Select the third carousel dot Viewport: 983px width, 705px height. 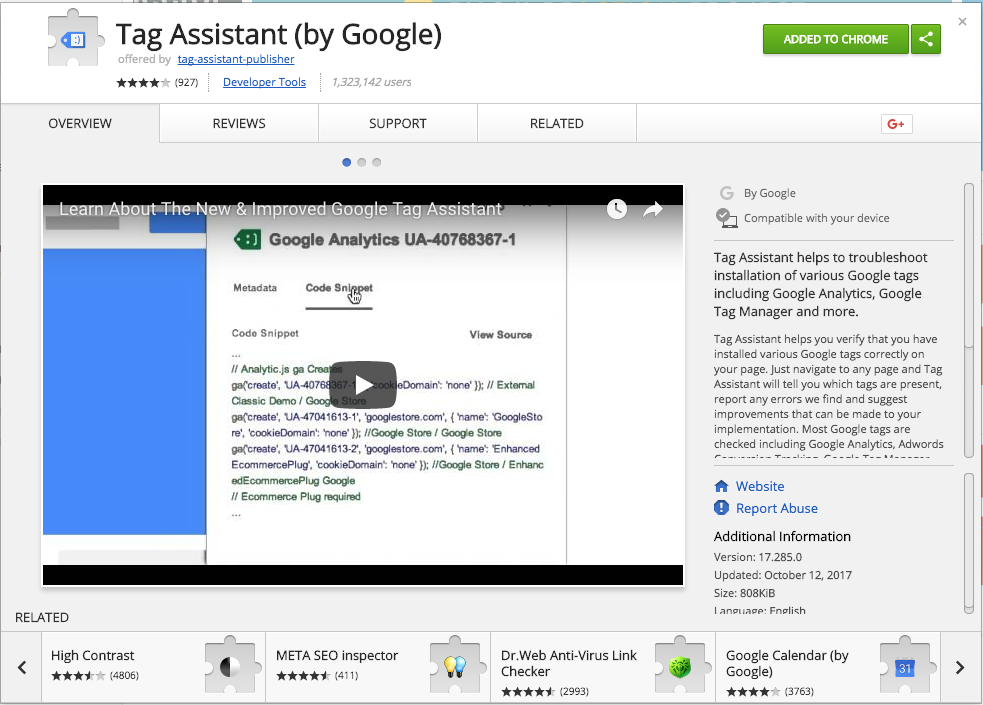[377, 162]
